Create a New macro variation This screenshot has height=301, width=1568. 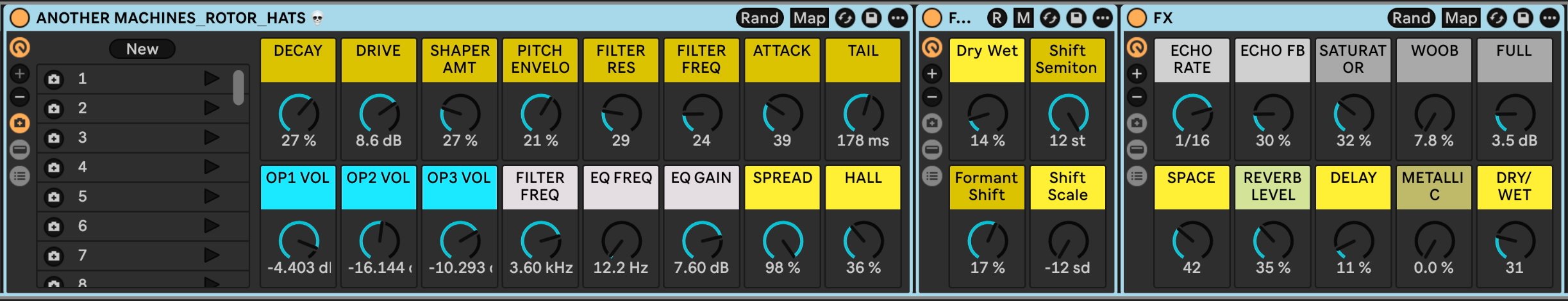[142, 49]
